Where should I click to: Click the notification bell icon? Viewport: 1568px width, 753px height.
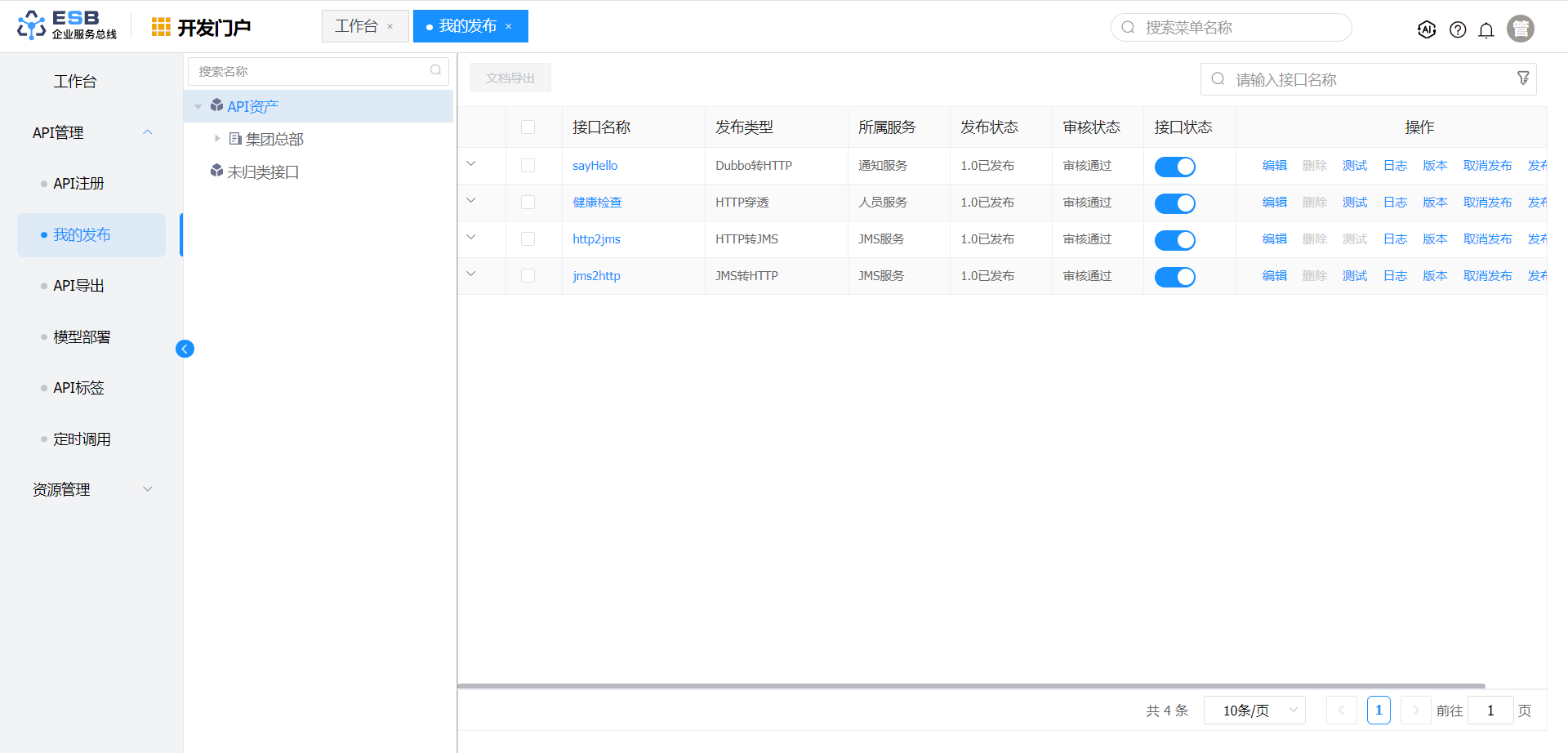point(1486,29)
